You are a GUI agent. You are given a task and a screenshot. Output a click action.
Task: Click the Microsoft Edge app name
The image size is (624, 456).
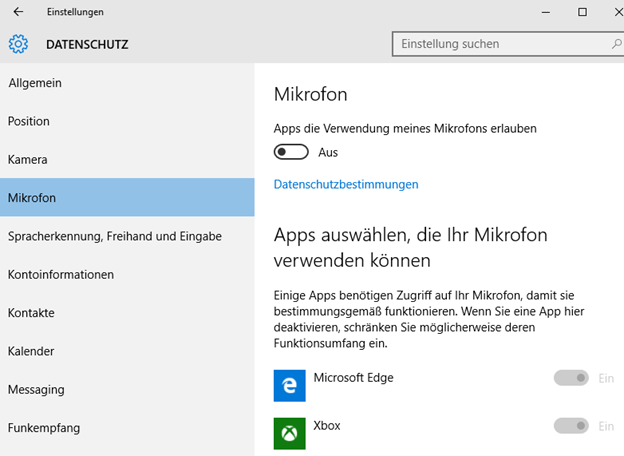353,377
